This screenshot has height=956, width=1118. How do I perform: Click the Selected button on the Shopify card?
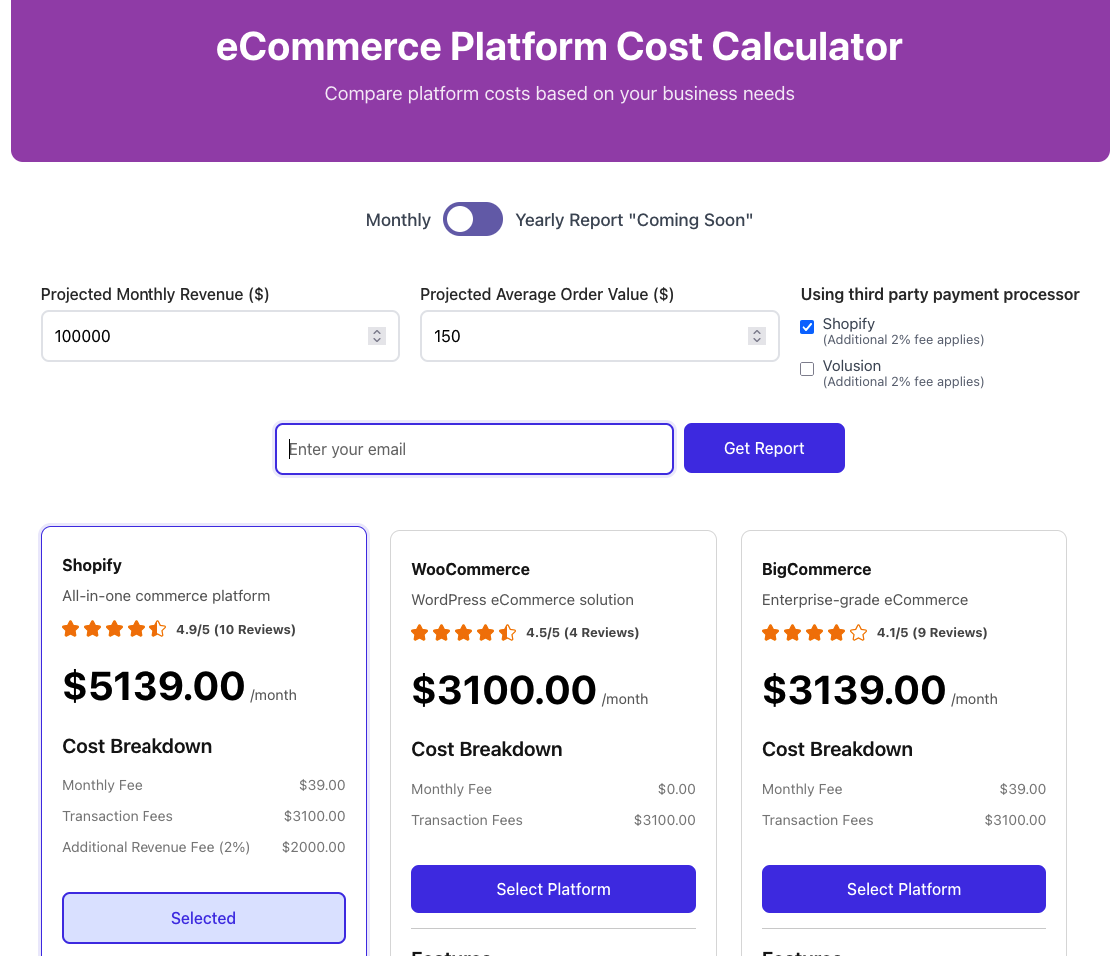(203, 917)
